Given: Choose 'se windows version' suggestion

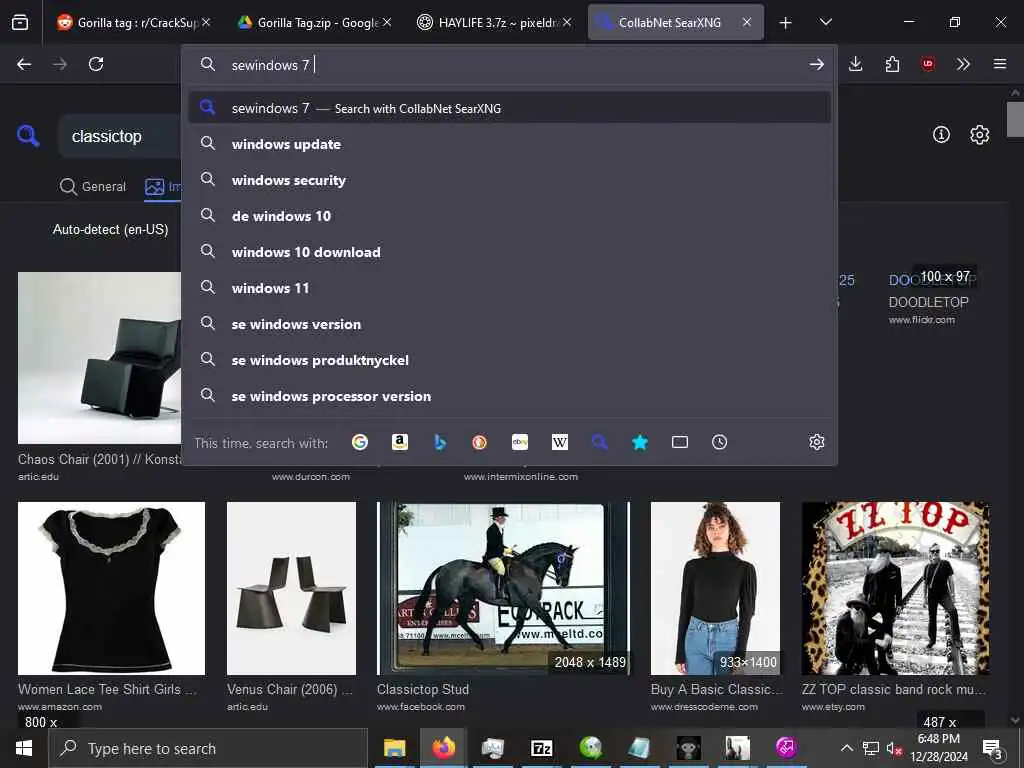Looking at the screenshot, I should (509, 323).
